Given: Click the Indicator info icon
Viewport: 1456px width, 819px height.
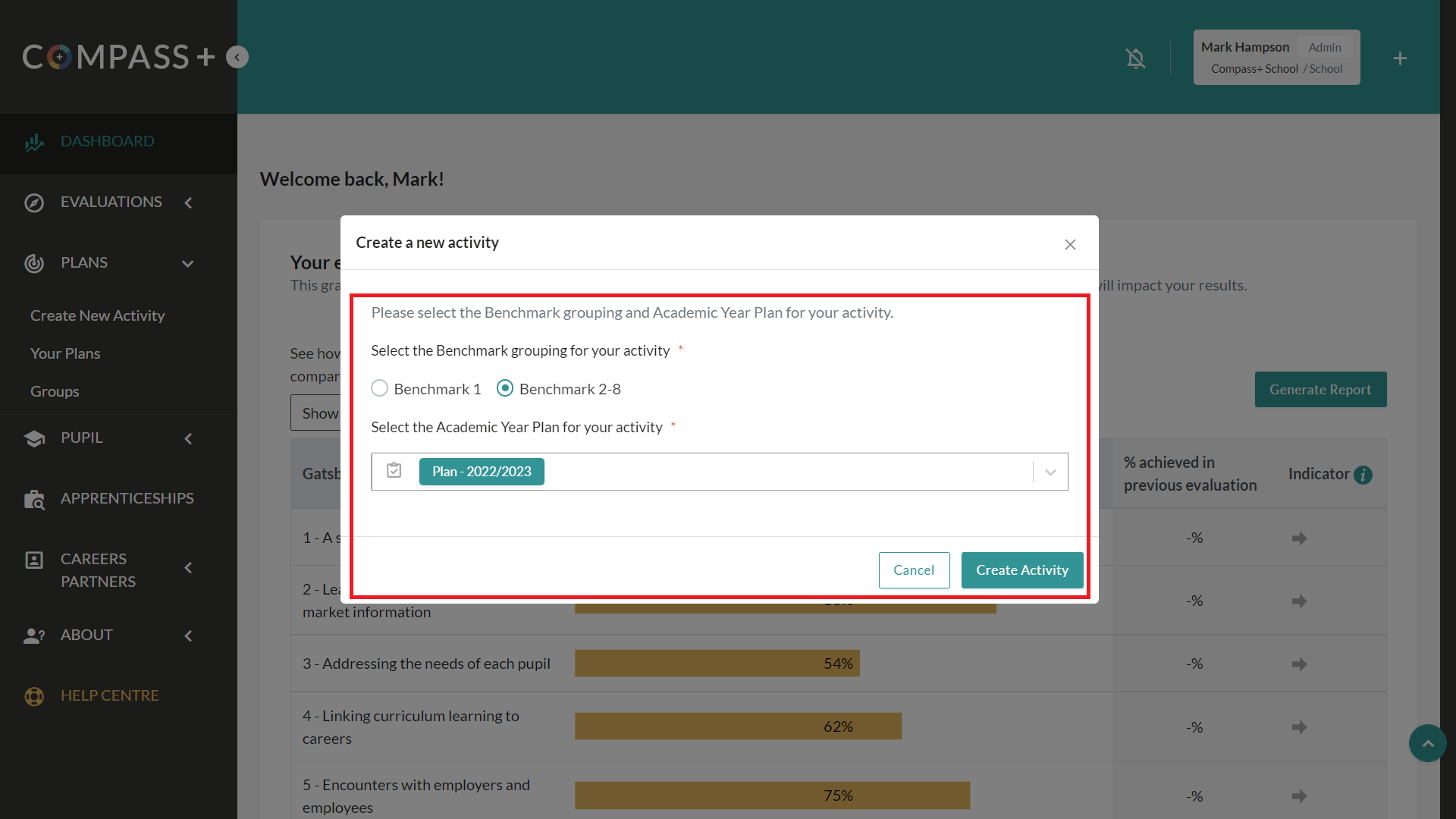Looking at the screenshot, I should [1363, 475].
